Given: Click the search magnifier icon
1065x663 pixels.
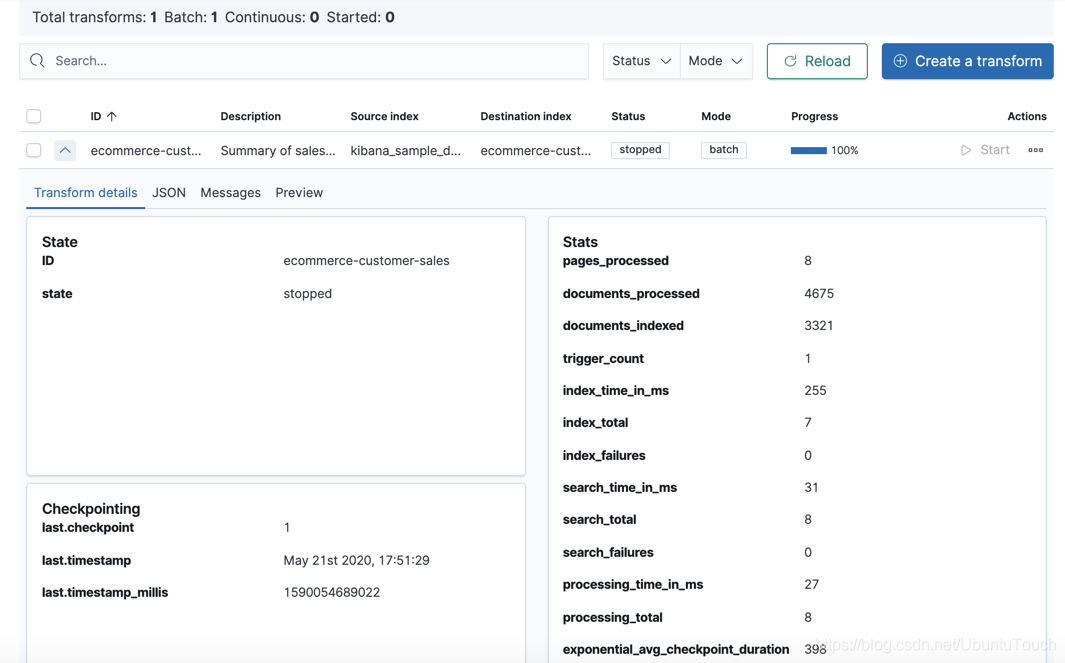Looking at the screenshot, I should click(37, 61).
